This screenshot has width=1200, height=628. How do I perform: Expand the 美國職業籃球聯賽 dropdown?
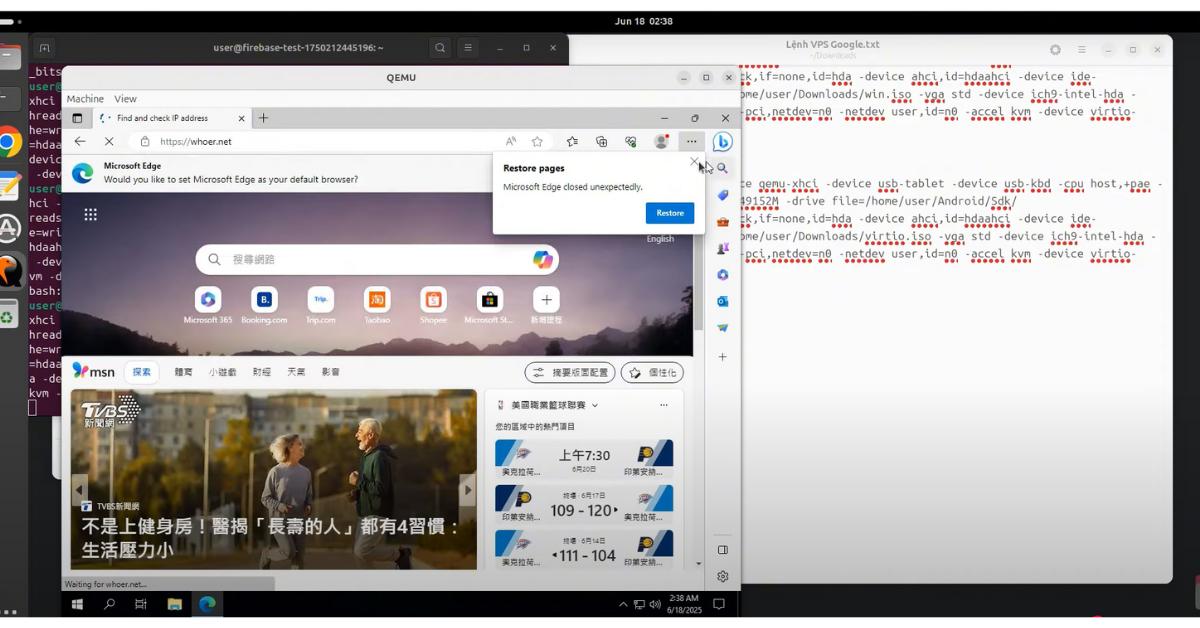595,405
